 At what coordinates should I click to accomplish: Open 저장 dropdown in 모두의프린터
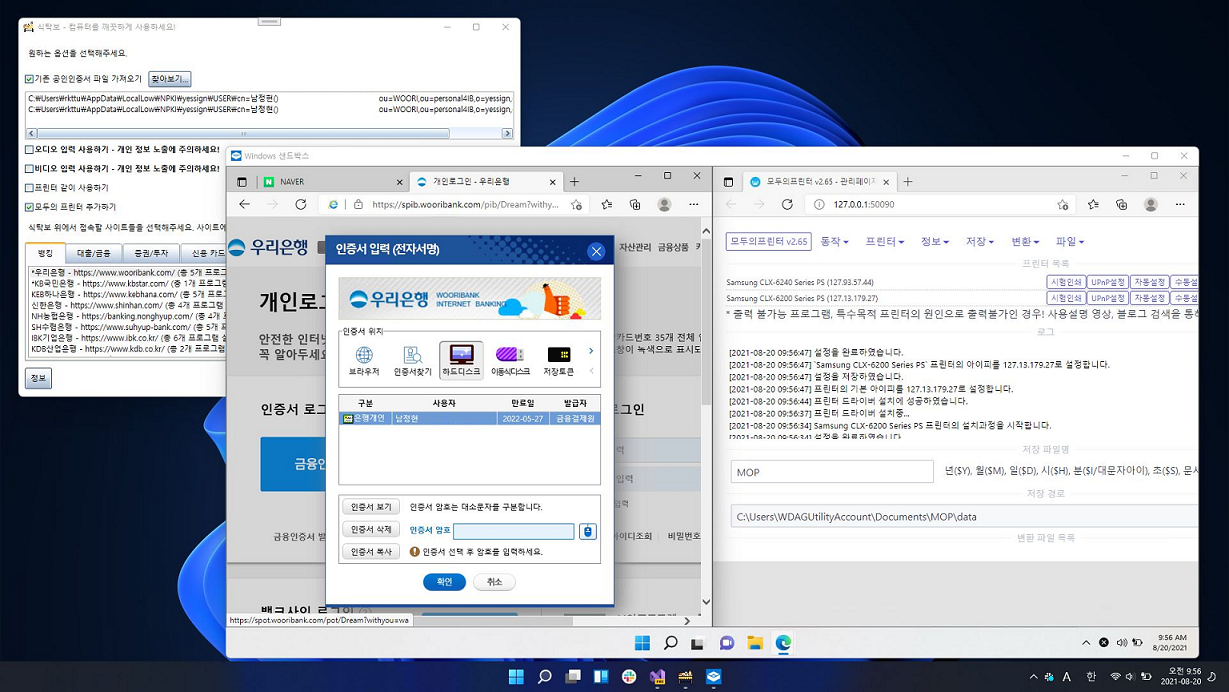coord(979,241)
